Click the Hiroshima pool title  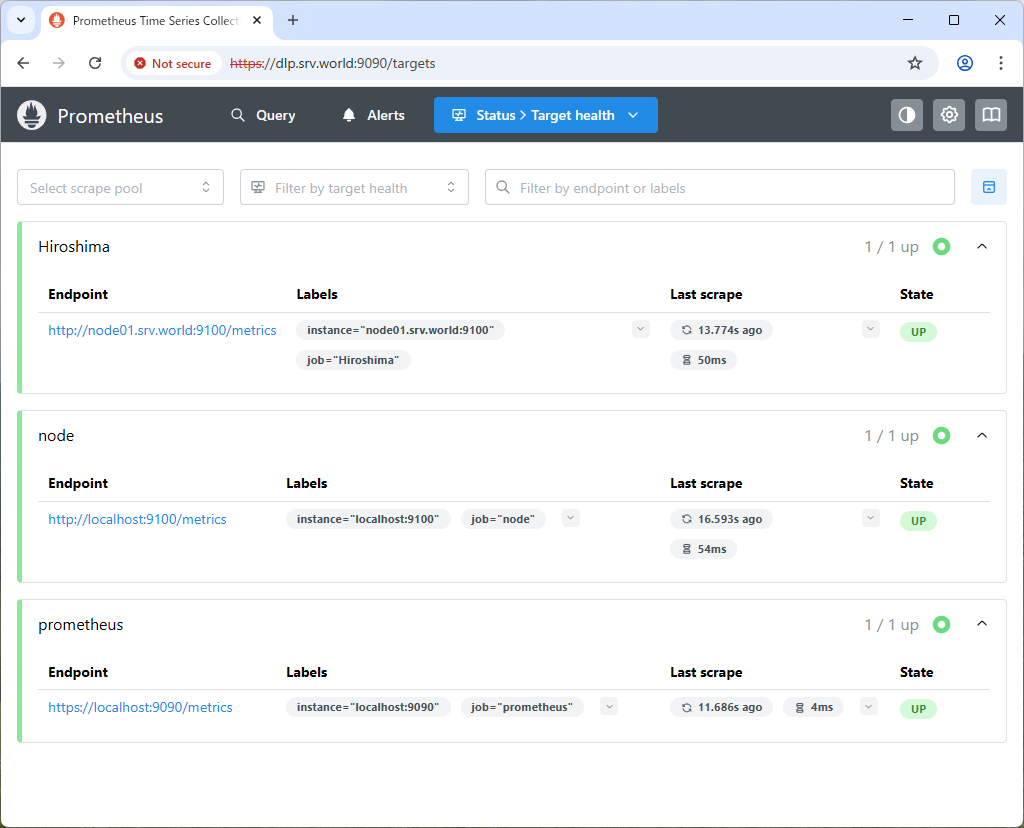(x=74, y=247)
